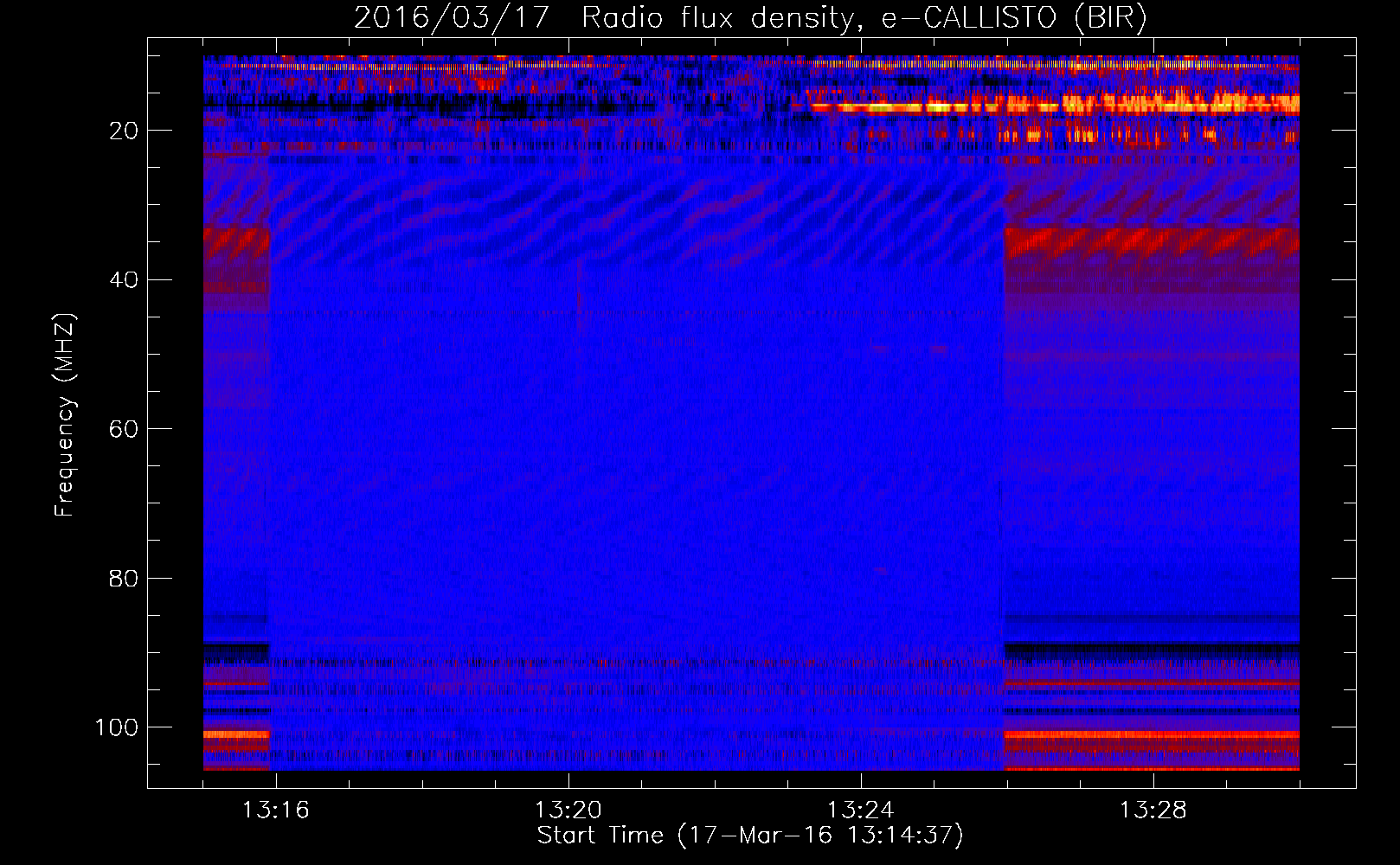Click the '13:28' time tick label
The width and height of the screenshot is (1400, 865).
coord(1153,811)
